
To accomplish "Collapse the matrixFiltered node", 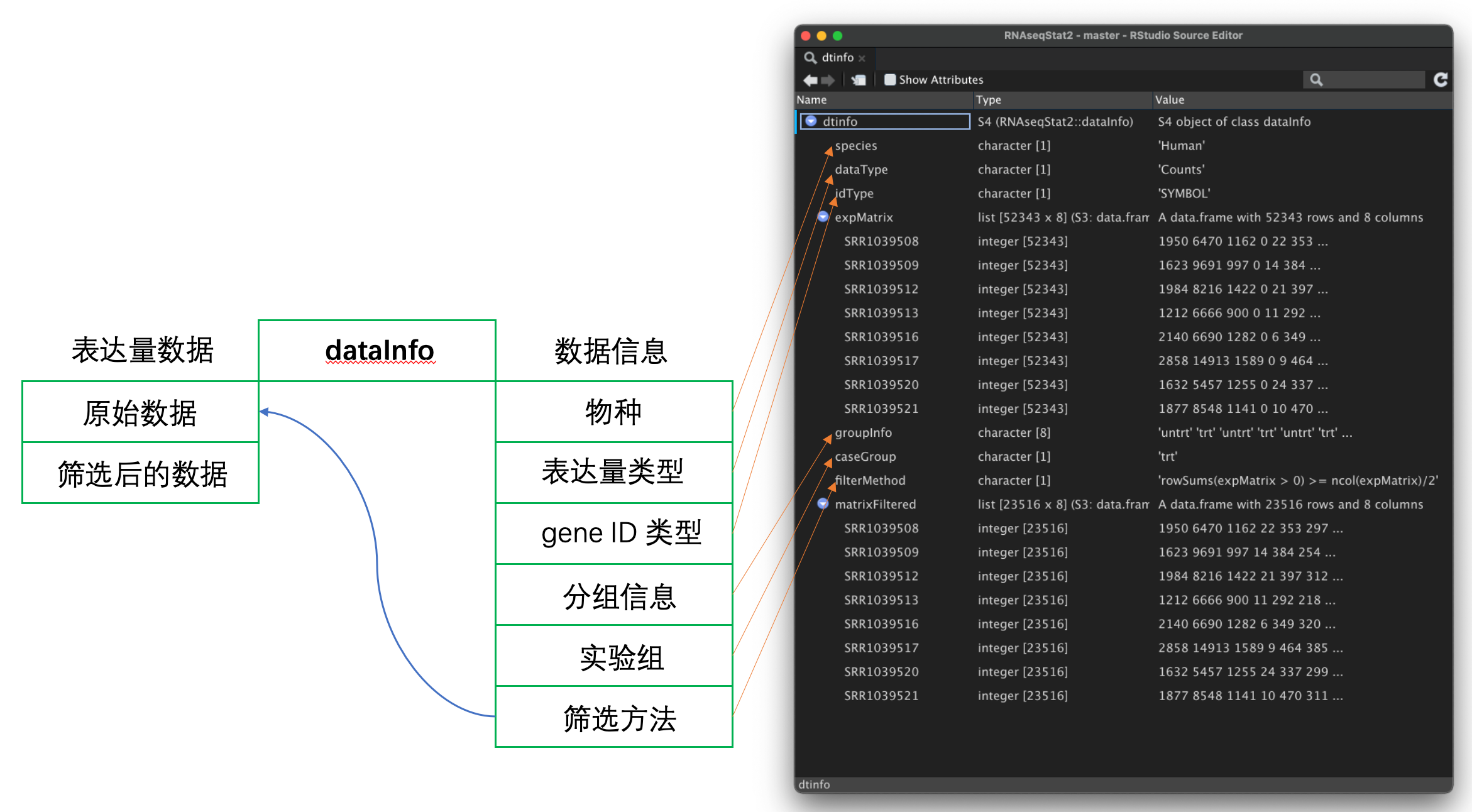I will pyautogui.click(x=823, y=503).
